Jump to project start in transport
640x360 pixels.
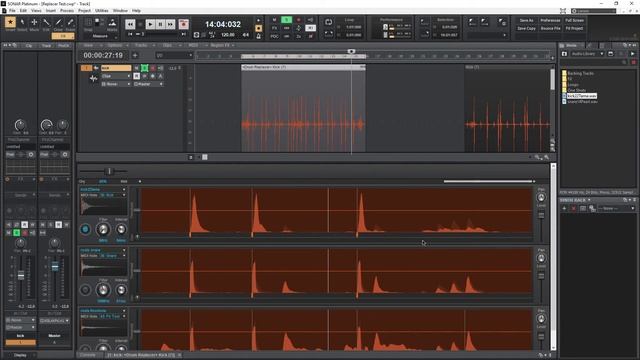tap(130, 34)
